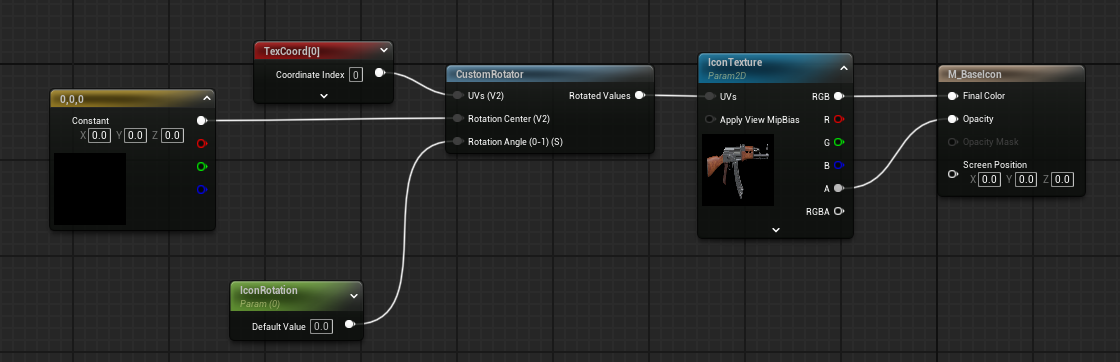The height and width of the screenshot is (362, 1120).
Task: Click the Constant white output pin
Action: click(x=202, y=121)
